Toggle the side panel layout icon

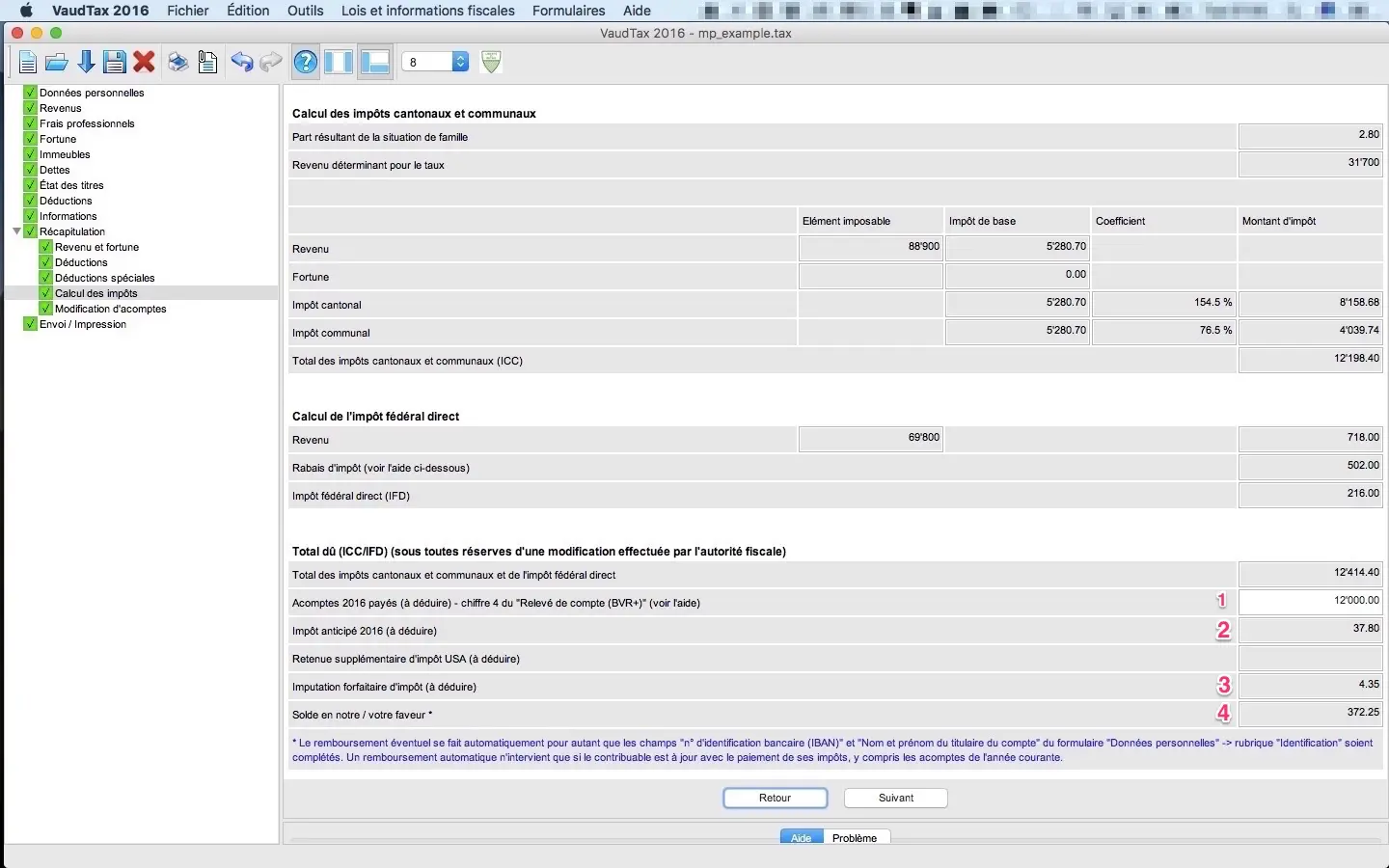339,63
